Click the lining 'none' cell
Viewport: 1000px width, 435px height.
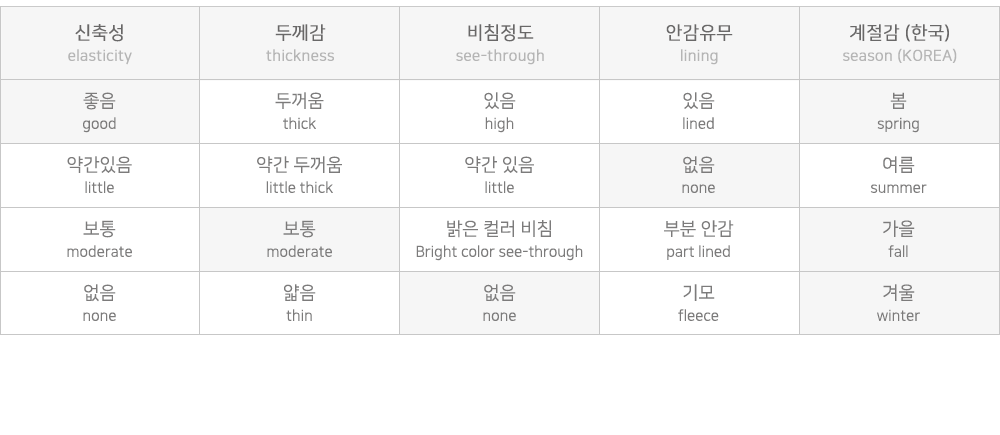pos(699,175)
